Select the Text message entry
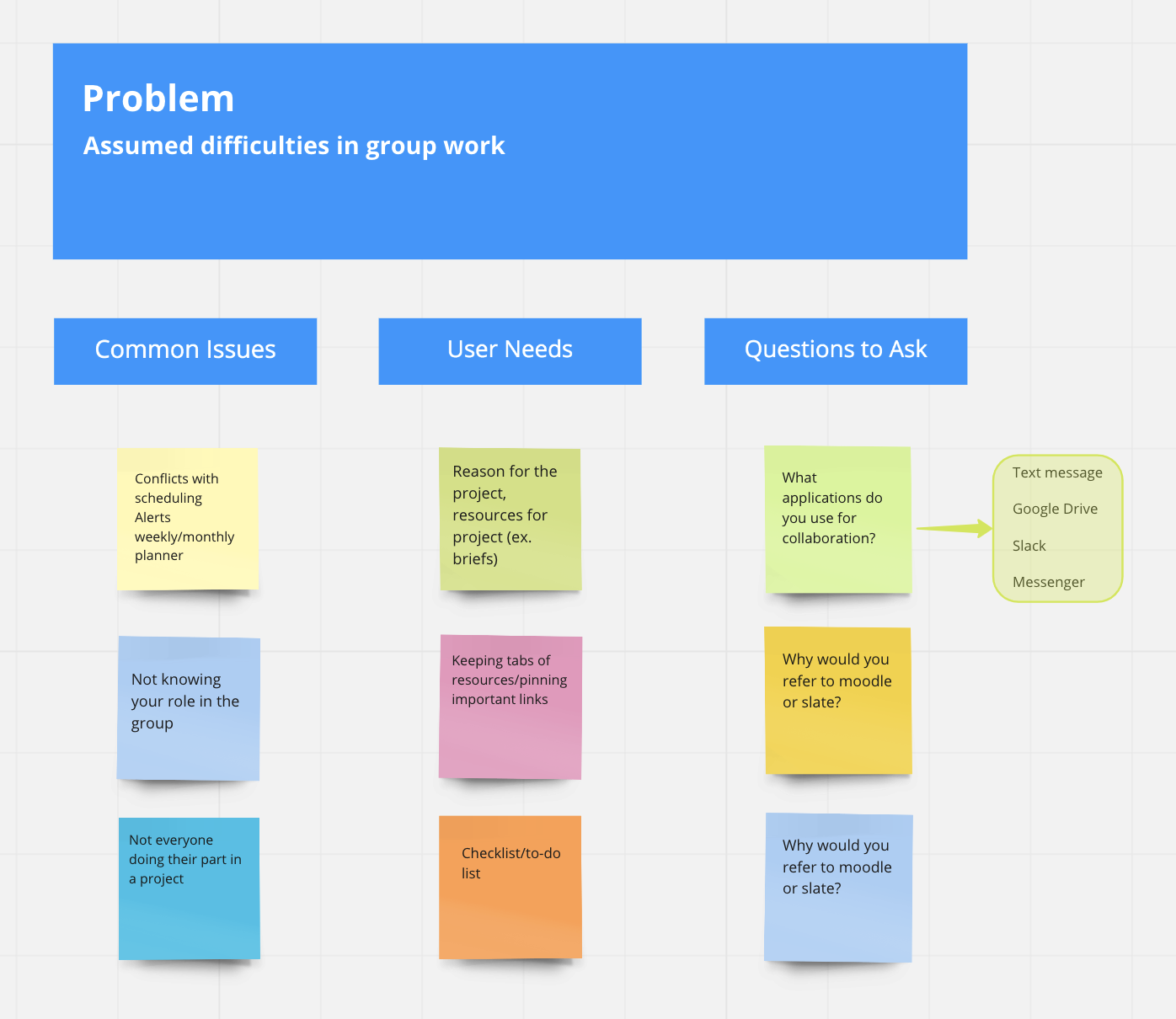1176x1019 pixels. coord(1057,472)
